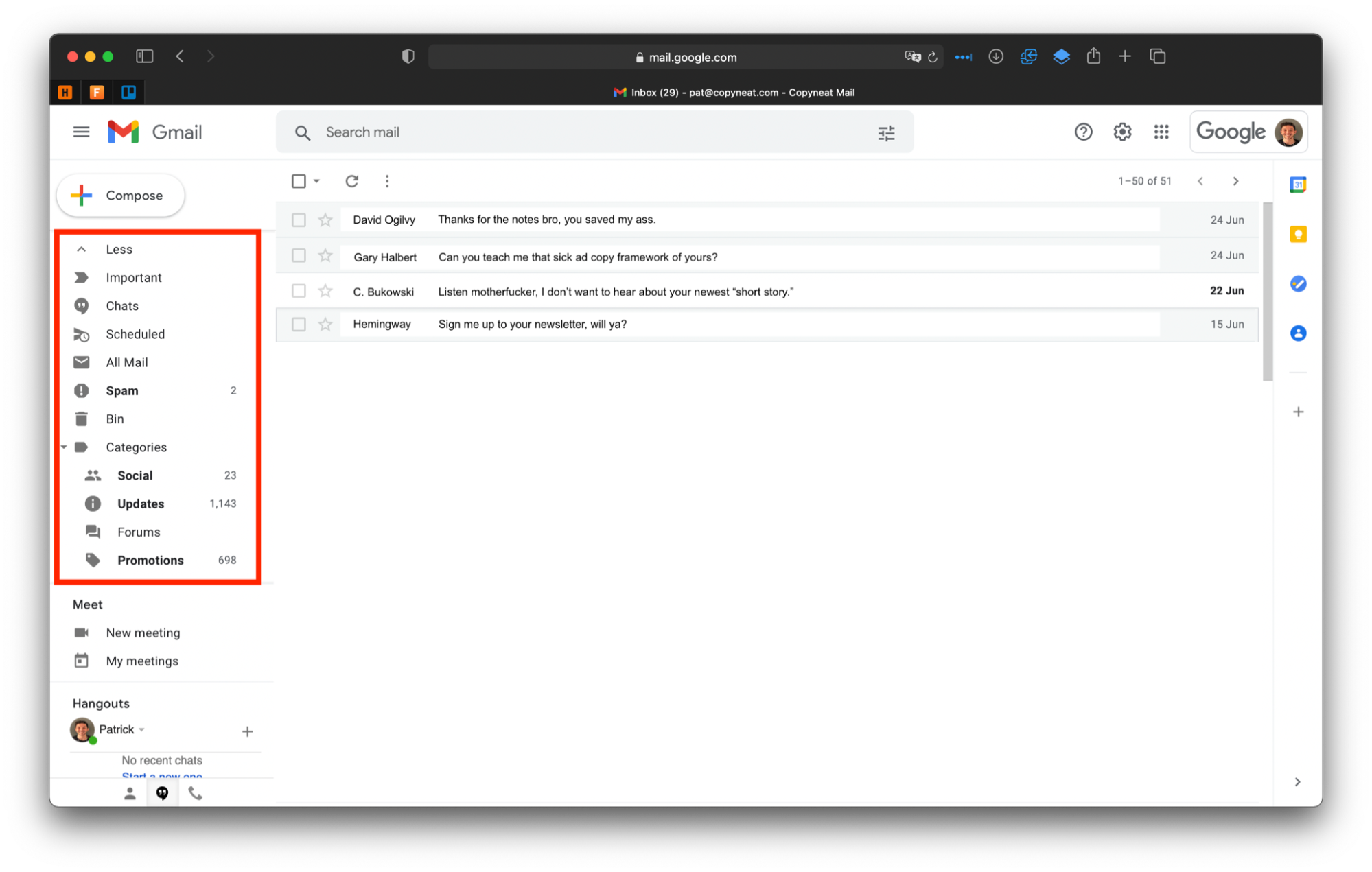Click the Compose button
This screenshot has height=872, width=1372.
[x=121, y=196]
